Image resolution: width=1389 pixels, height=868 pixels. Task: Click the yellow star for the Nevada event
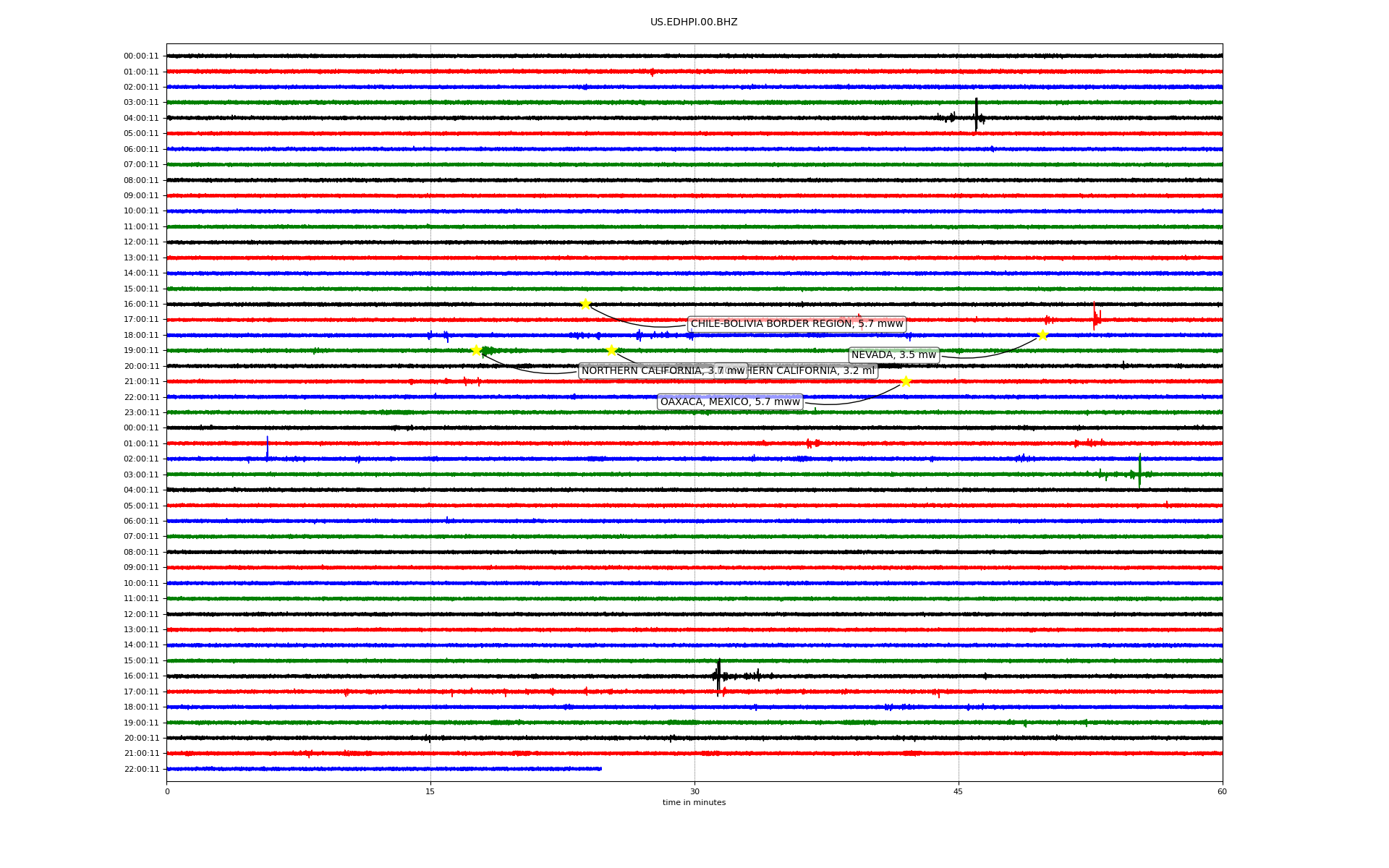click(1042, 335)
